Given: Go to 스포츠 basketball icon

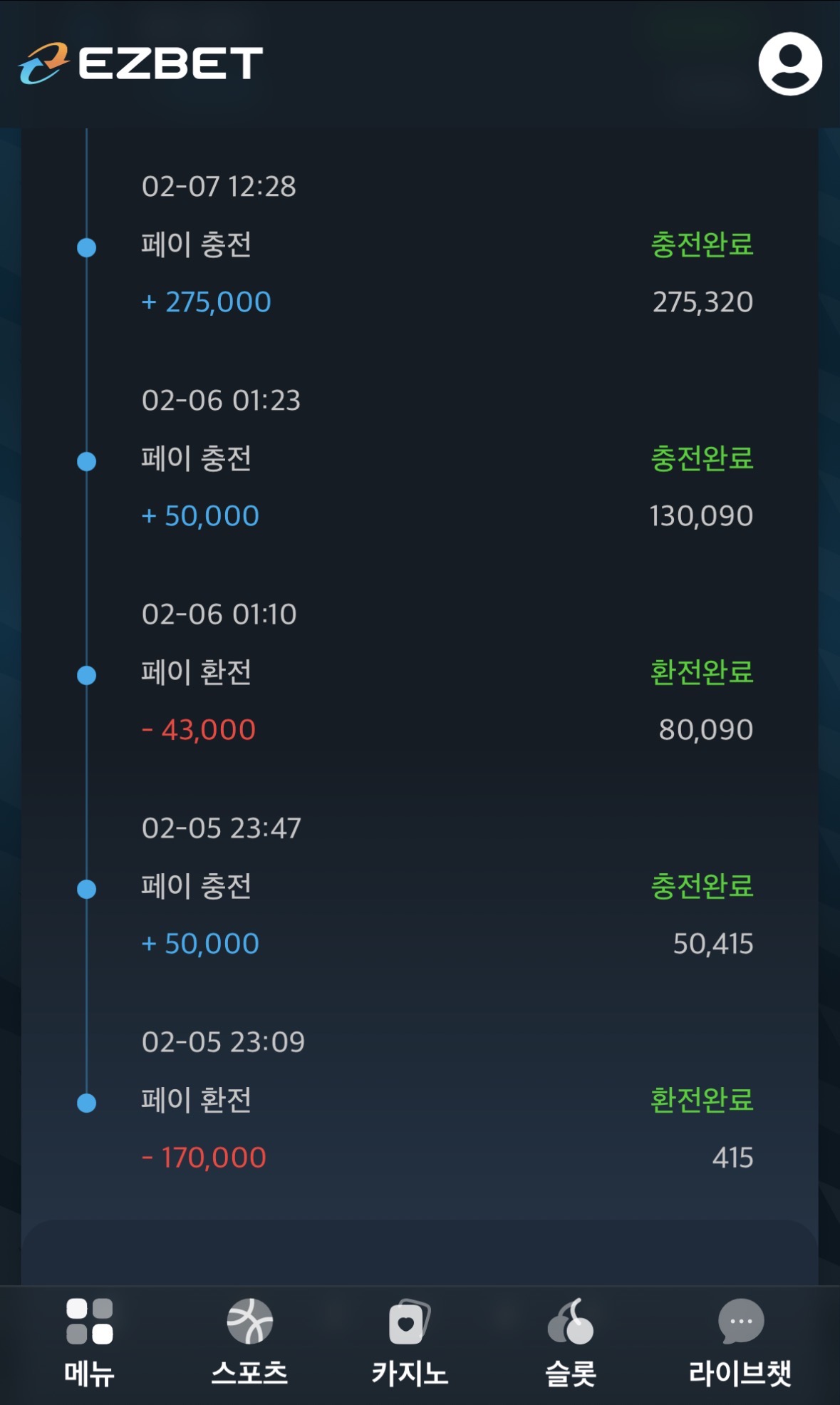Looking at the screenshot, I should coord(249,1321).
